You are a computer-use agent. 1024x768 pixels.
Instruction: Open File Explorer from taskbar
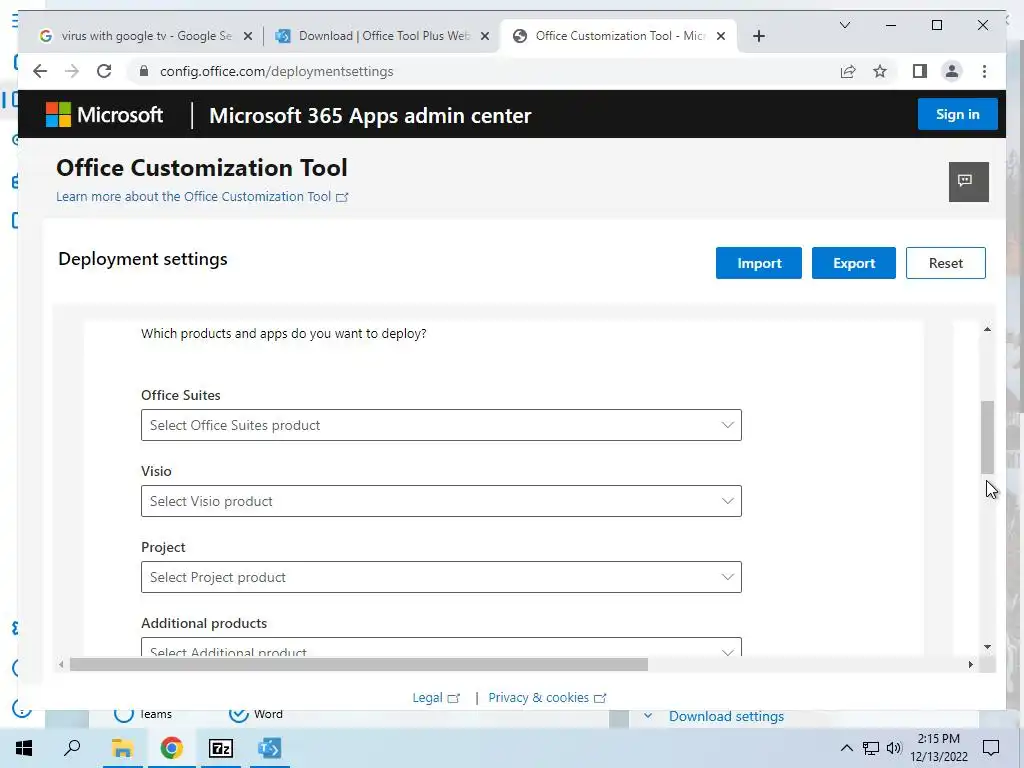click(x=122, y=748)
